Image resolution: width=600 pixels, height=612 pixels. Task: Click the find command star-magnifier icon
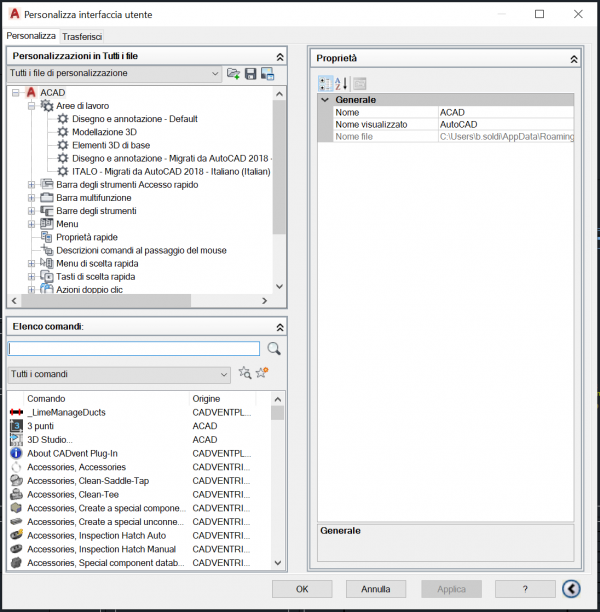coord(245,373)
